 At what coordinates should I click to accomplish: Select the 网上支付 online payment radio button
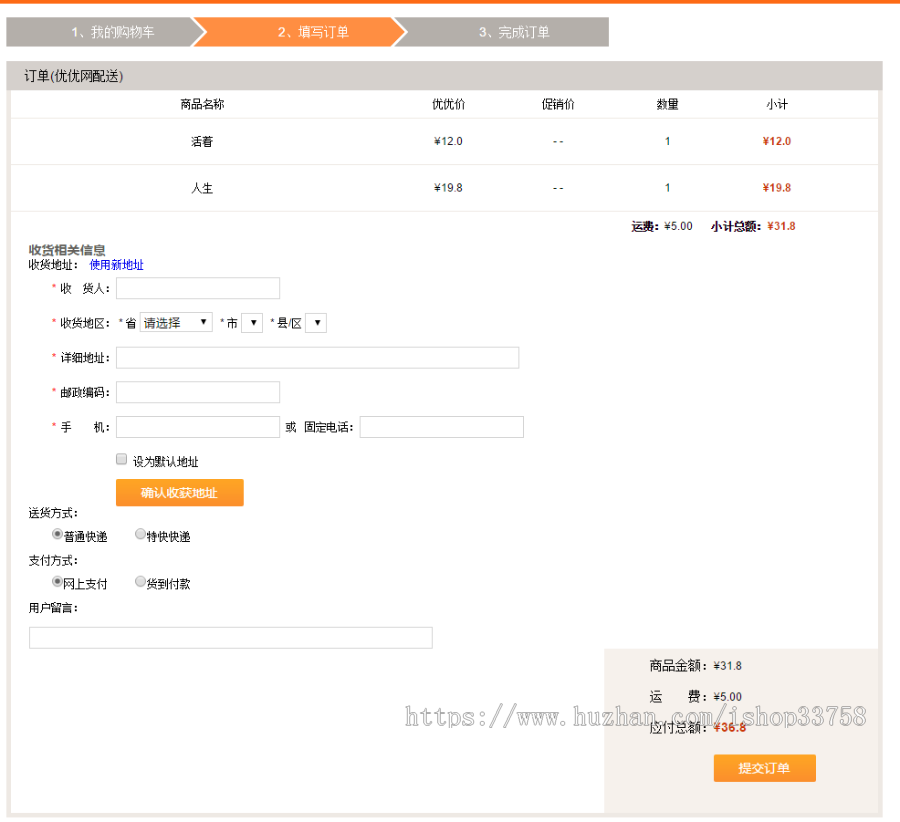(x=57, y=581)
